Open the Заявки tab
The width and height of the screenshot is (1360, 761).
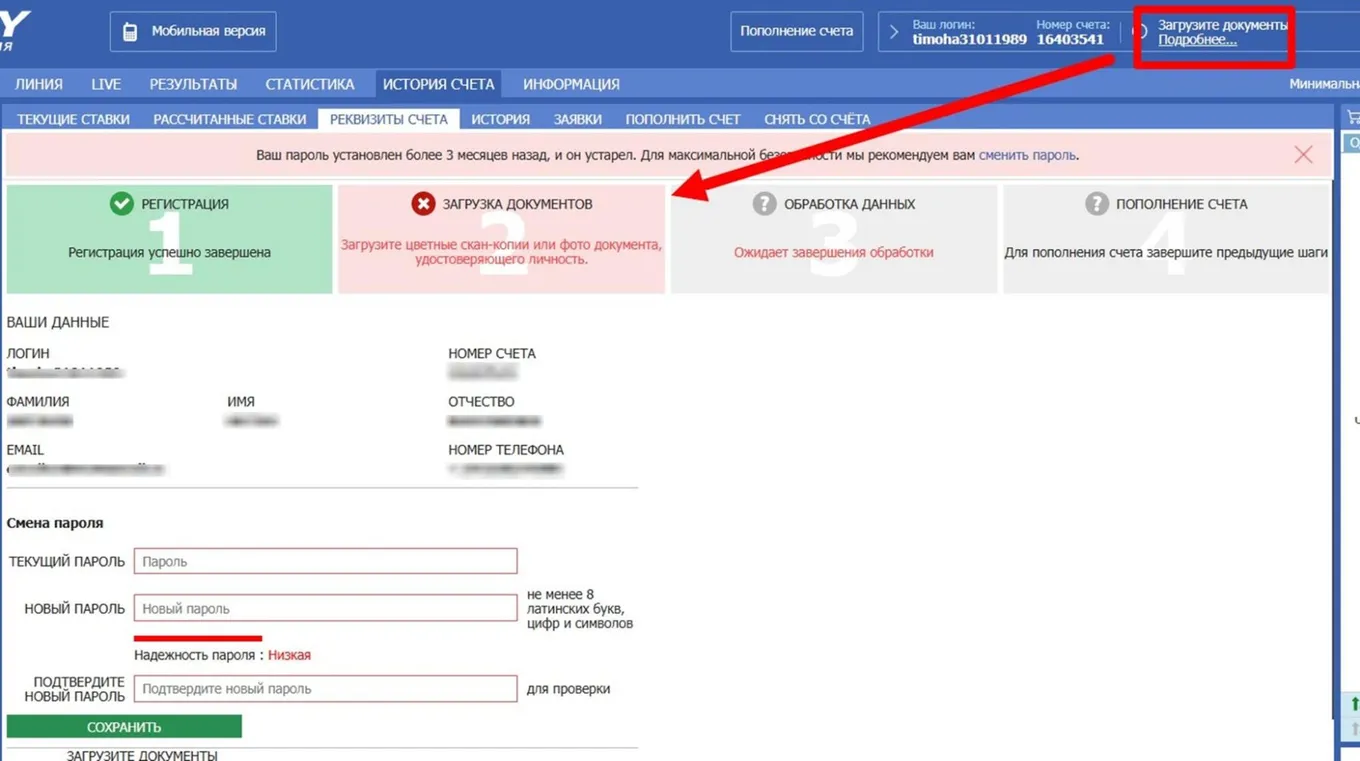coord(578,119)
